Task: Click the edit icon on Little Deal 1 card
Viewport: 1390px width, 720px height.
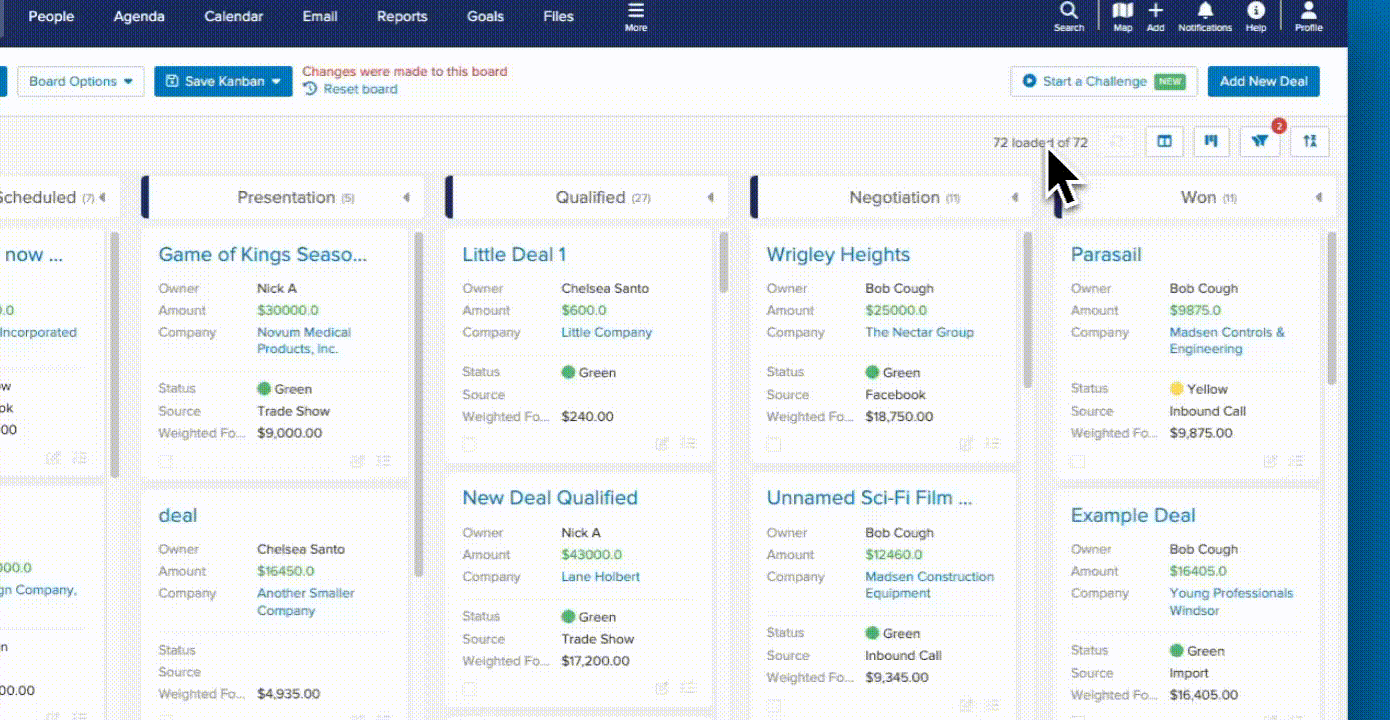Action: [x=662, y=444]
